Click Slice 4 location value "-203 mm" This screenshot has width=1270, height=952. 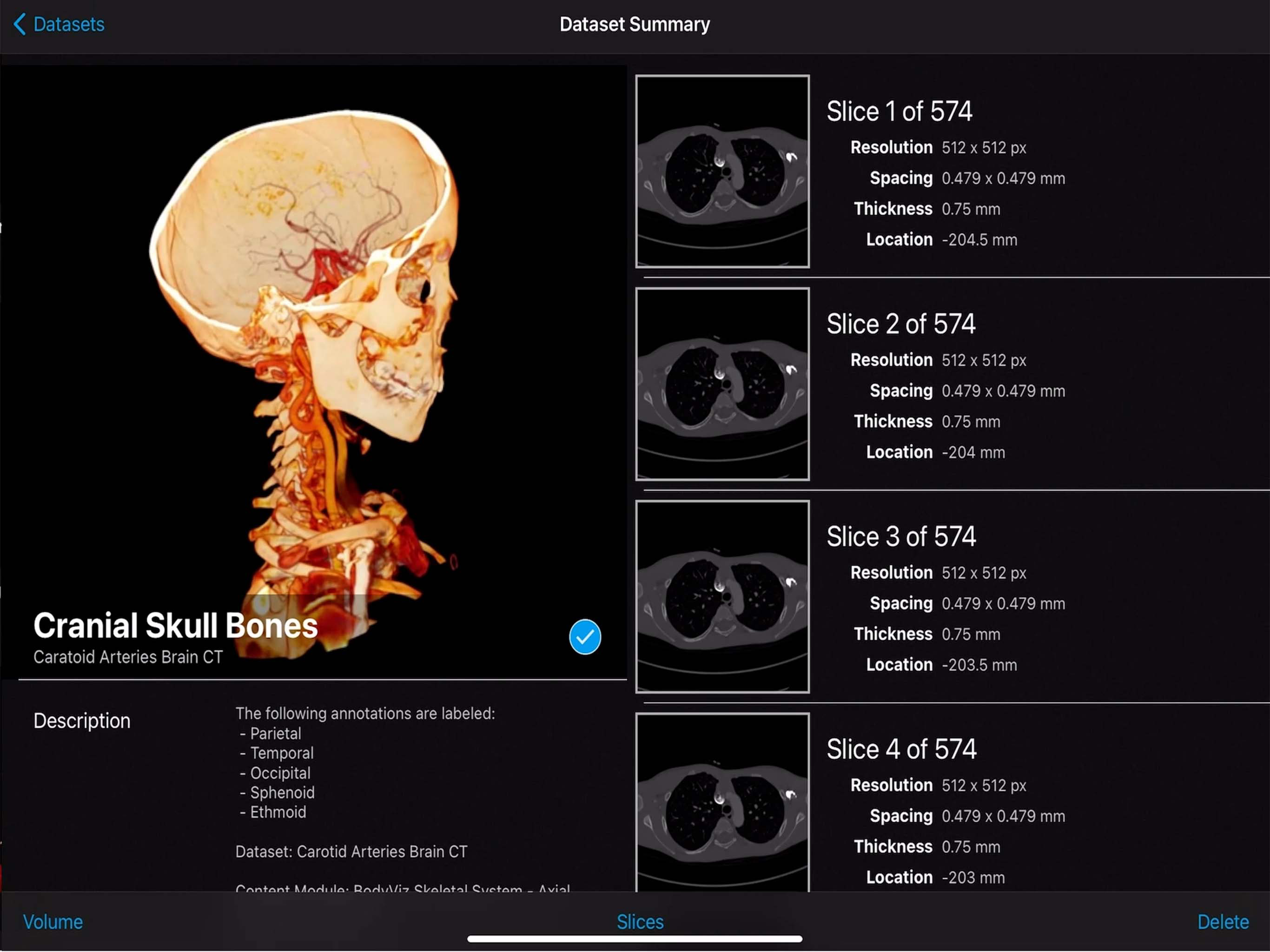973,877
